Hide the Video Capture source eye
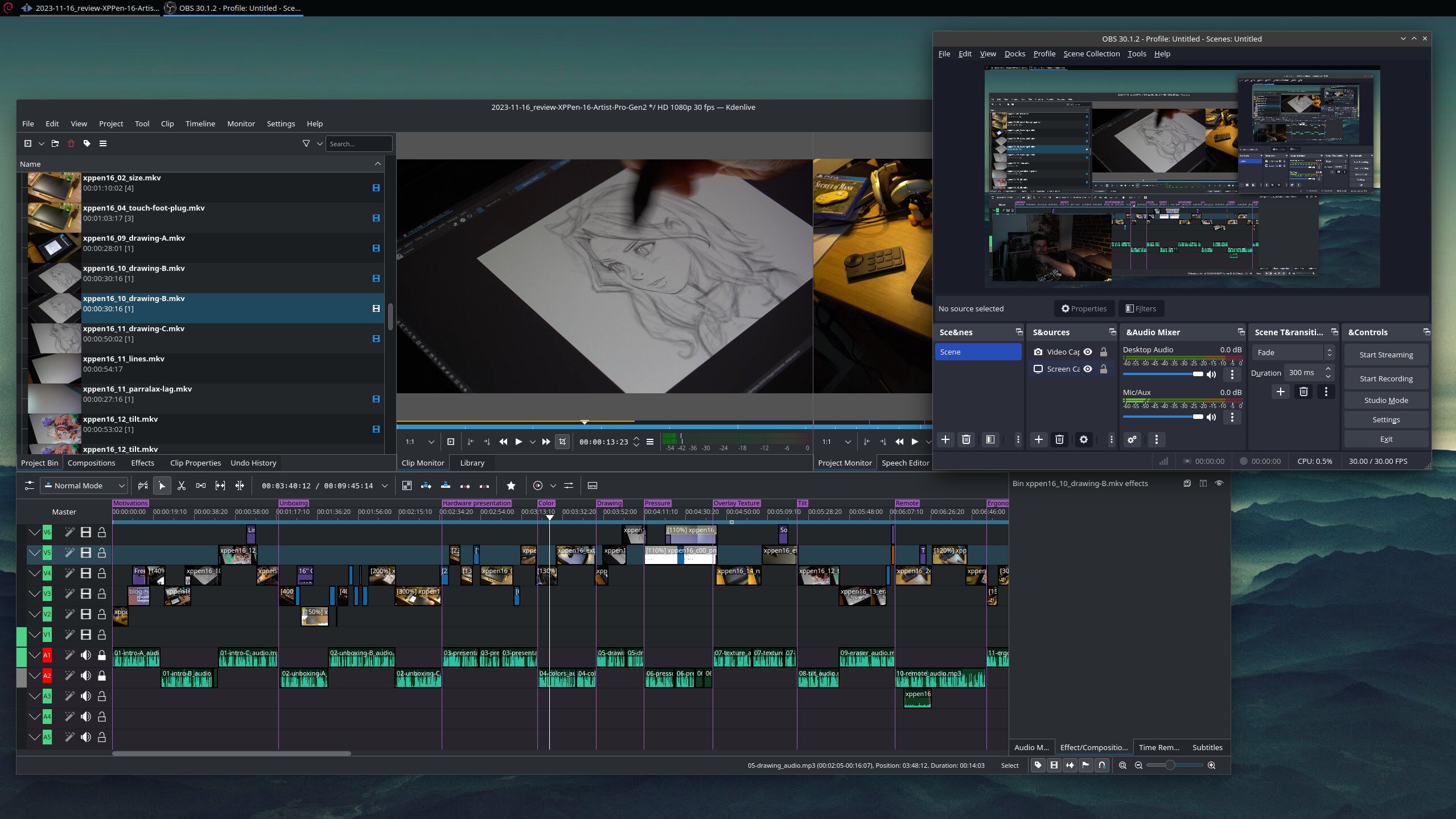This screenshot has height=819, width=1456. [x=1088, y=352]
